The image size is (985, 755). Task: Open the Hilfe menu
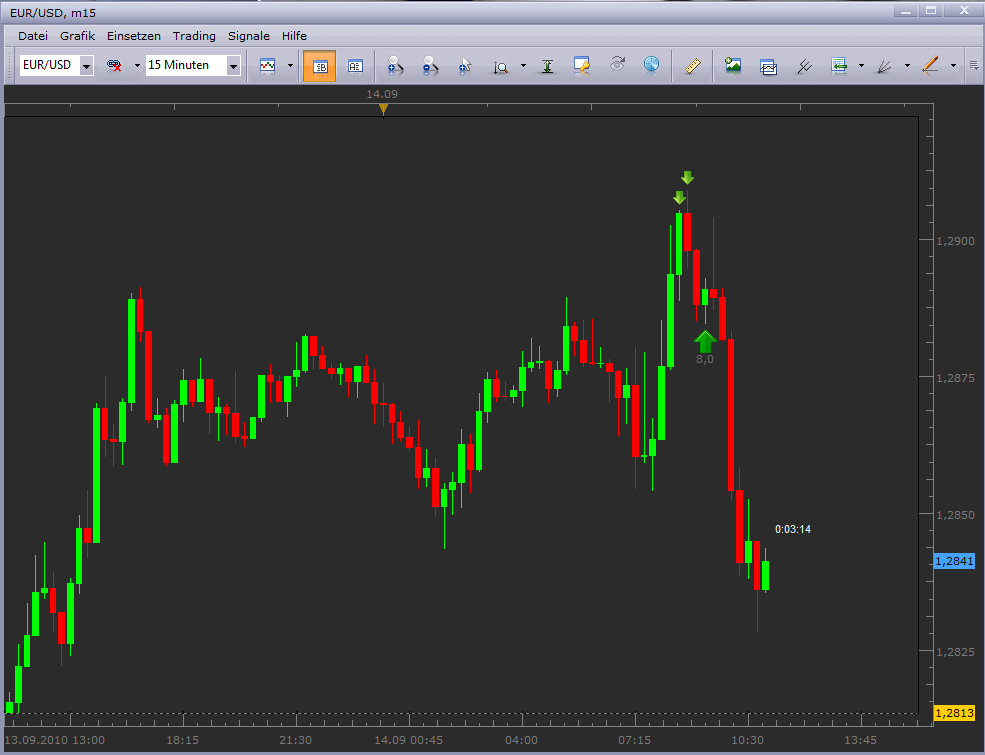tap(294, 36)
